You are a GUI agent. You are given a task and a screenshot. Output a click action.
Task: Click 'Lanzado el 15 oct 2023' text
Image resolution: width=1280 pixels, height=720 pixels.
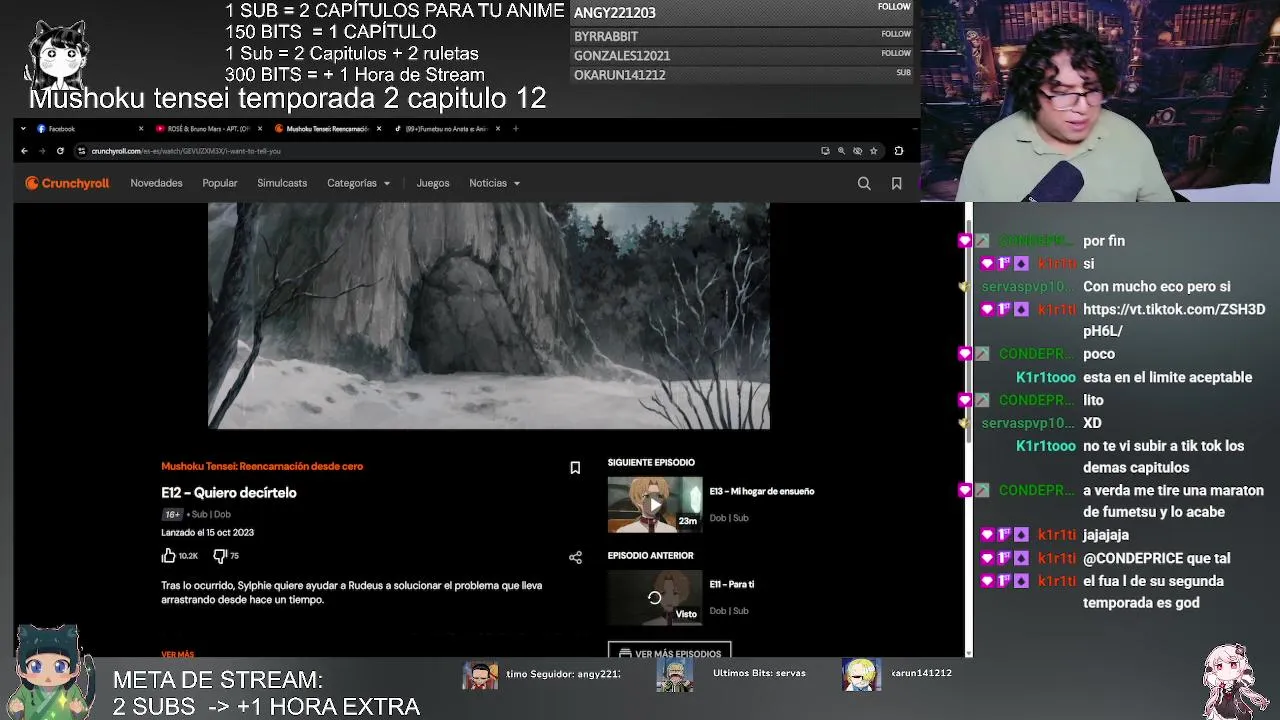(x=207, y=533)
